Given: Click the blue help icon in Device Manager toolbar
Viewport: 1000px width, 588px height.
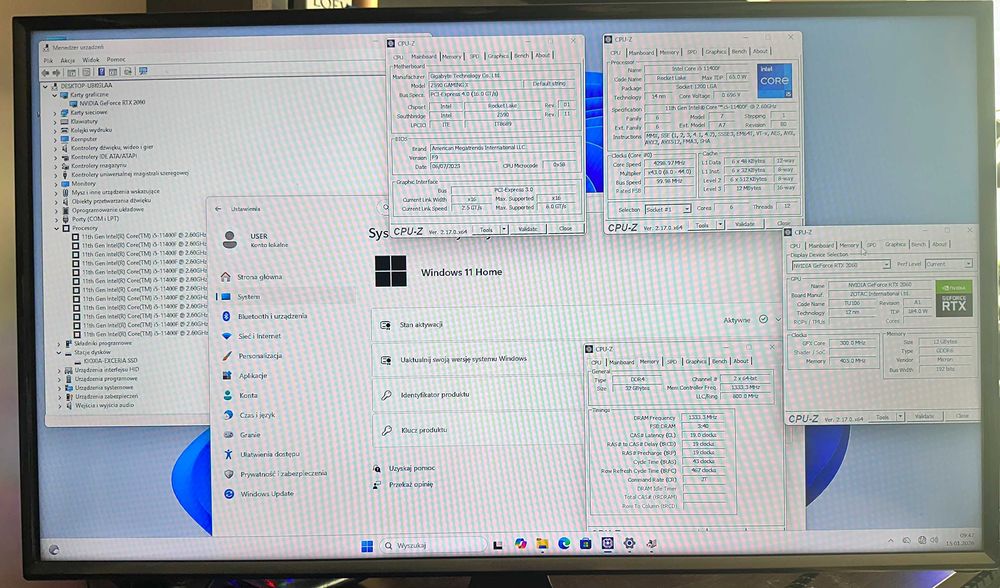Looking at the screenshot, I should [101, 72].
